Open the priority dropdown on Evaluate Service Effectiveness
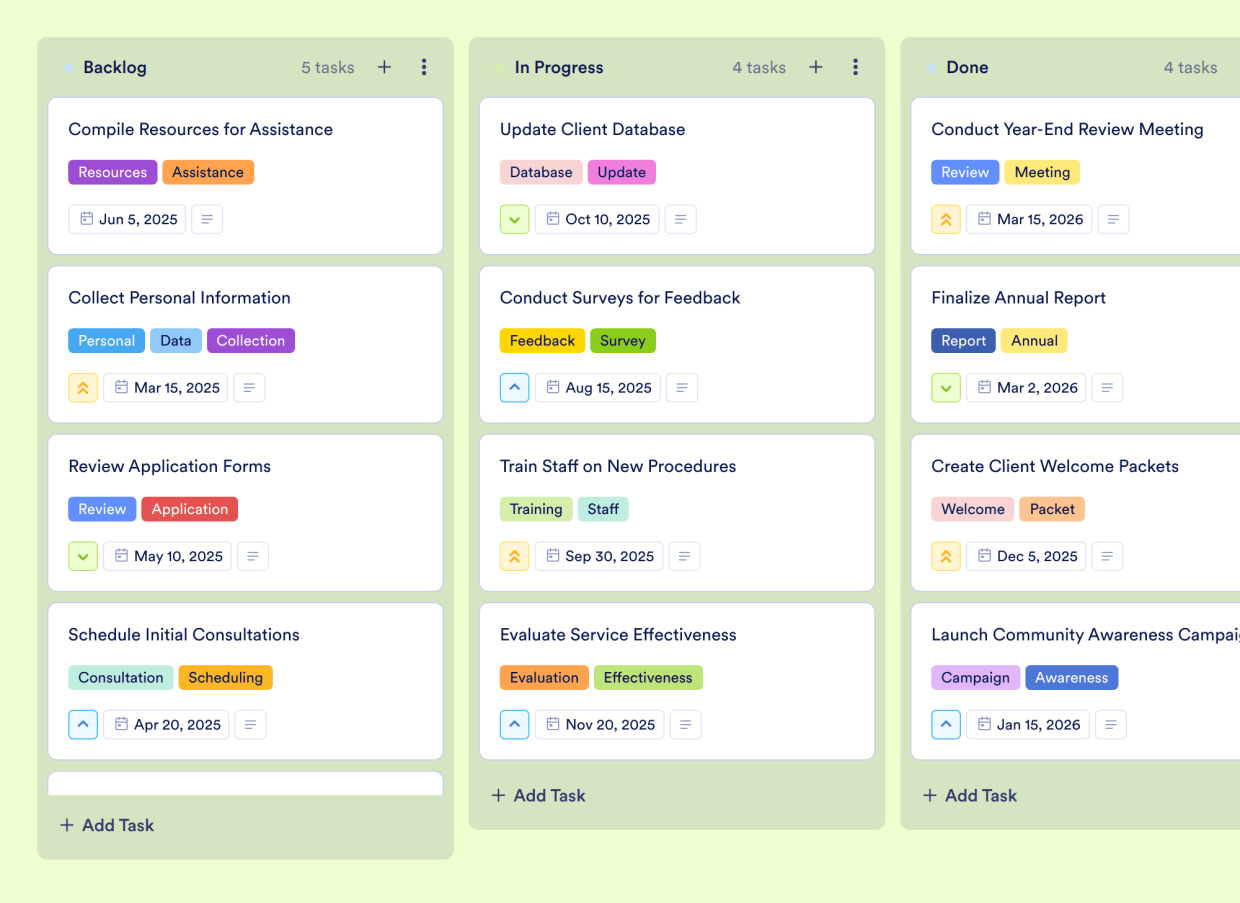 (514, 724)
